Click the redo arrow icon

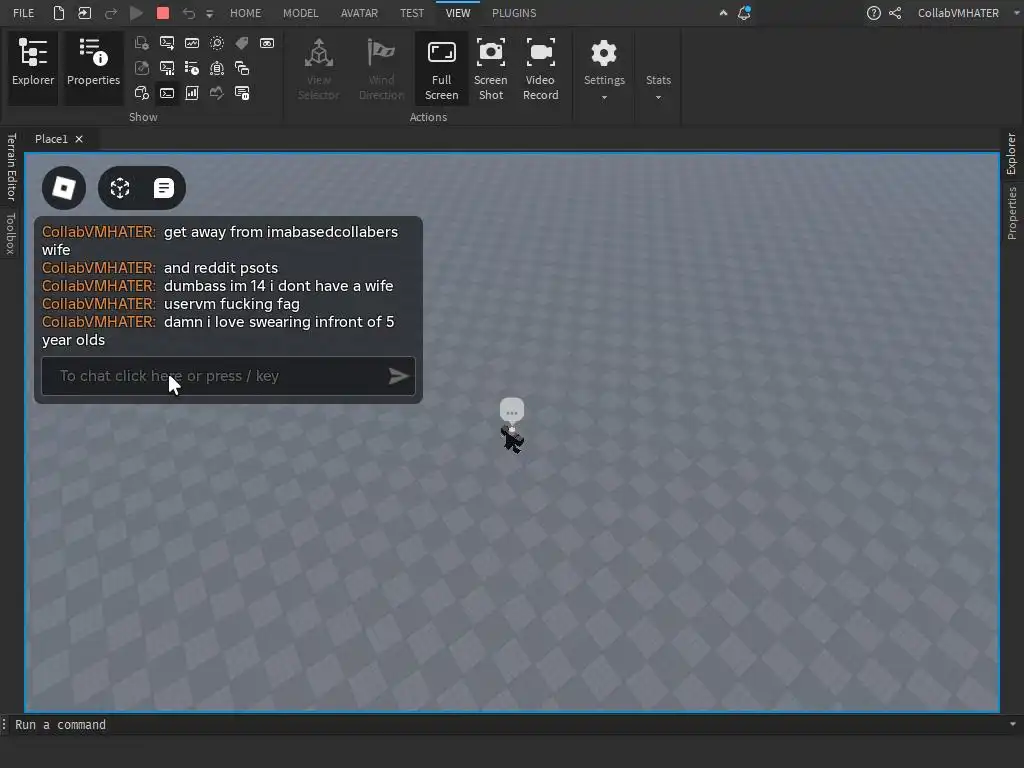tap(111, 13)
